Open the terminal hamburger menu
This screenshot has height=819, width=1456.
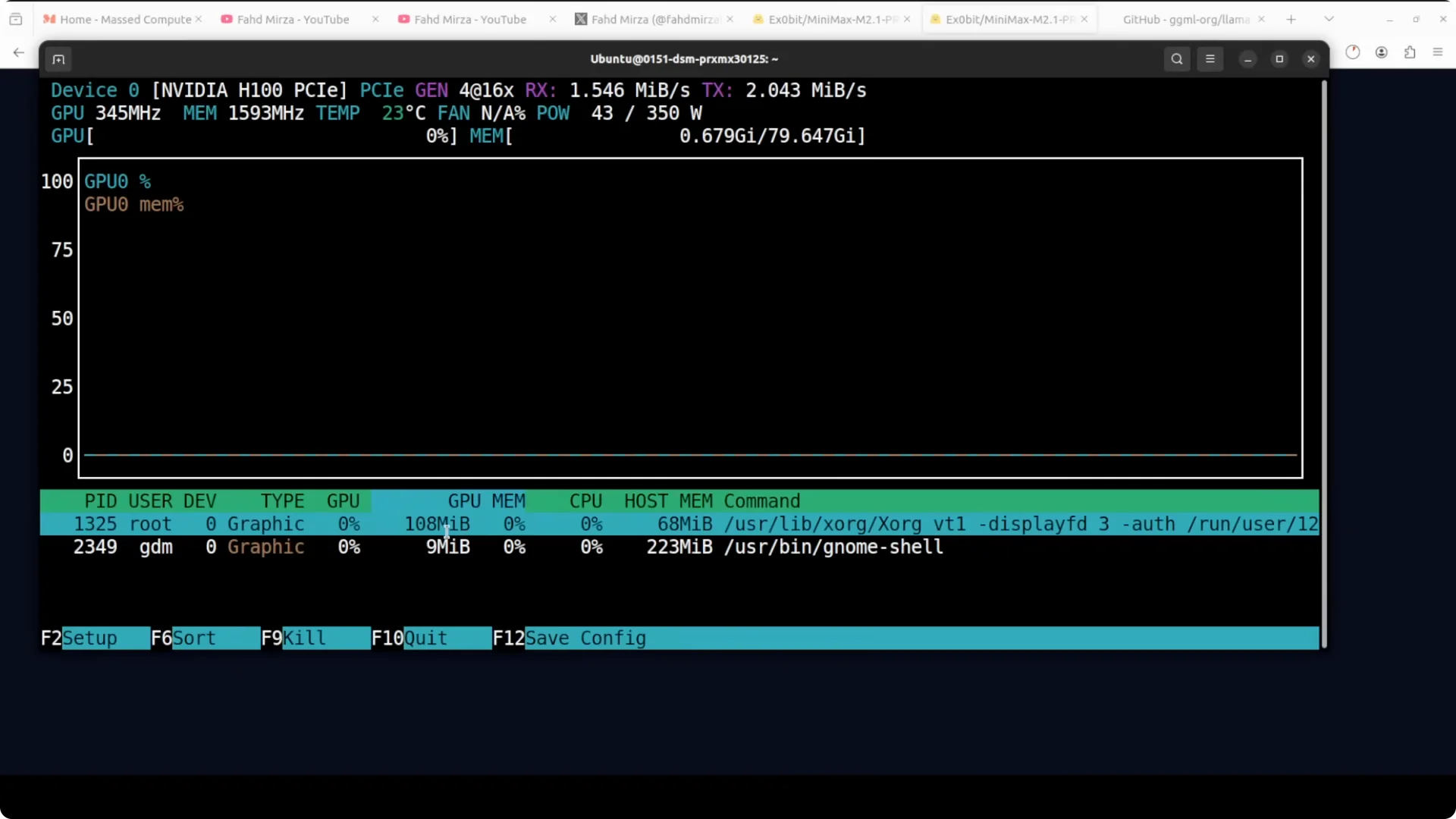tap(1210, 59)
